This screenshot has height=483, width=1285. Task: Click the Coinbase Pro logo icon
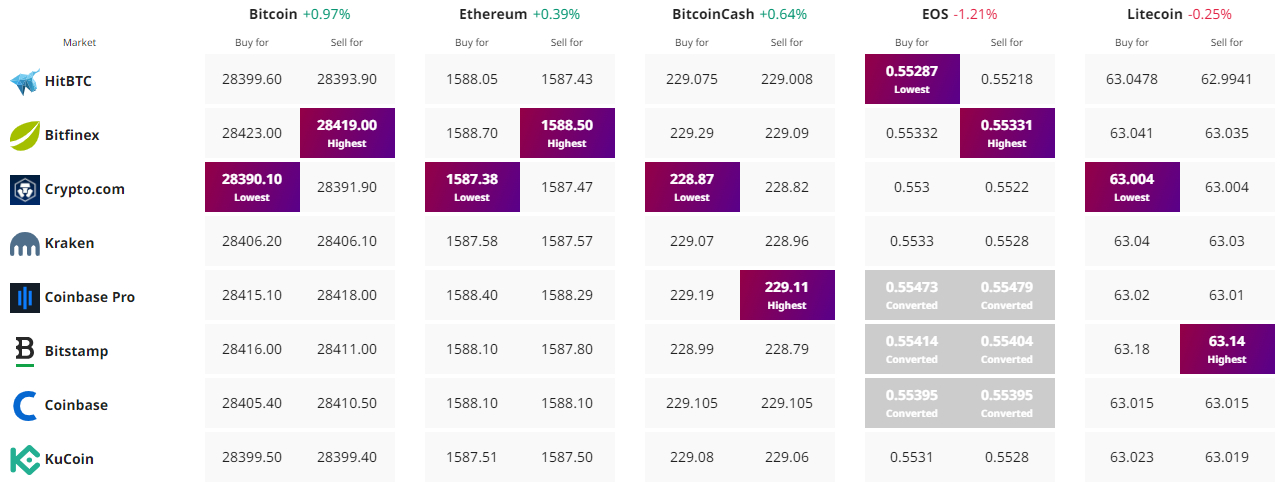pos(24,297)
